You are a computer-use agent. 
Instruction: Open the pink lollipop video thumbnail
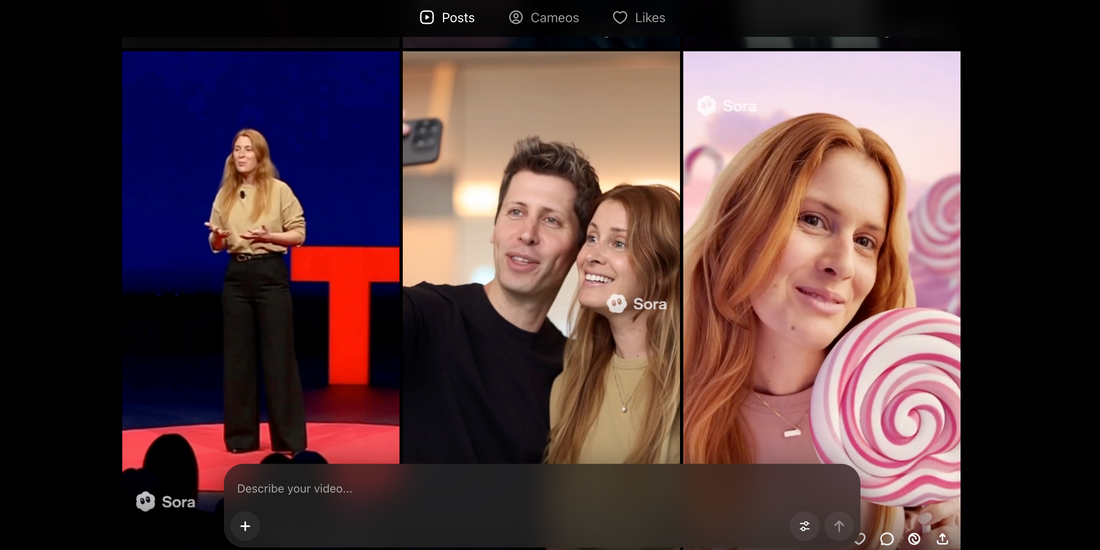pos(821,250)
